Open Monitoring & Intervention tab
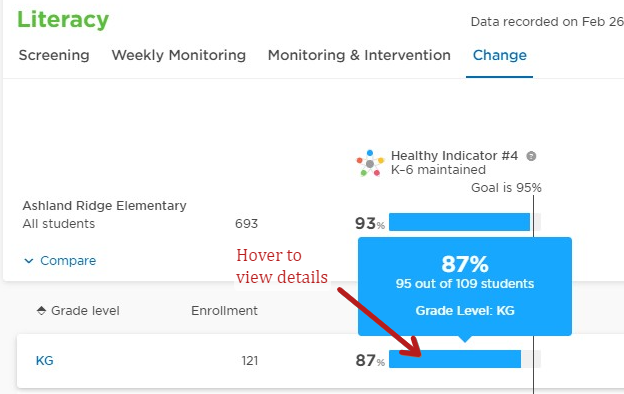This screenshot has width=624, height=394. coord(359,55)
